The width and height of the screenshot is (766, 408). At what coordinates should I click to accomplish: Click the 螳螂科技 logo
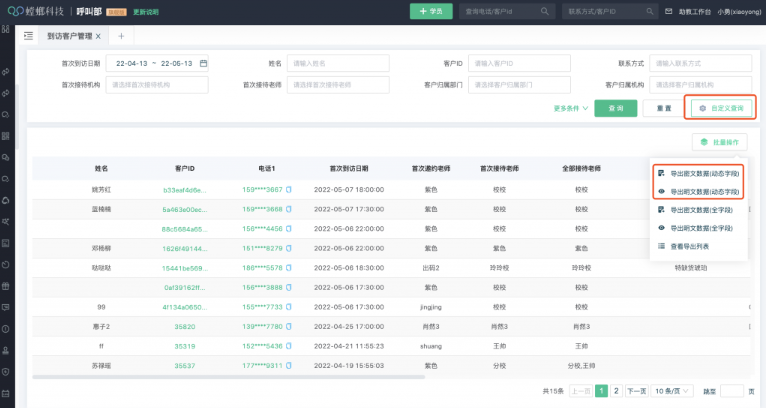point(36,11)
